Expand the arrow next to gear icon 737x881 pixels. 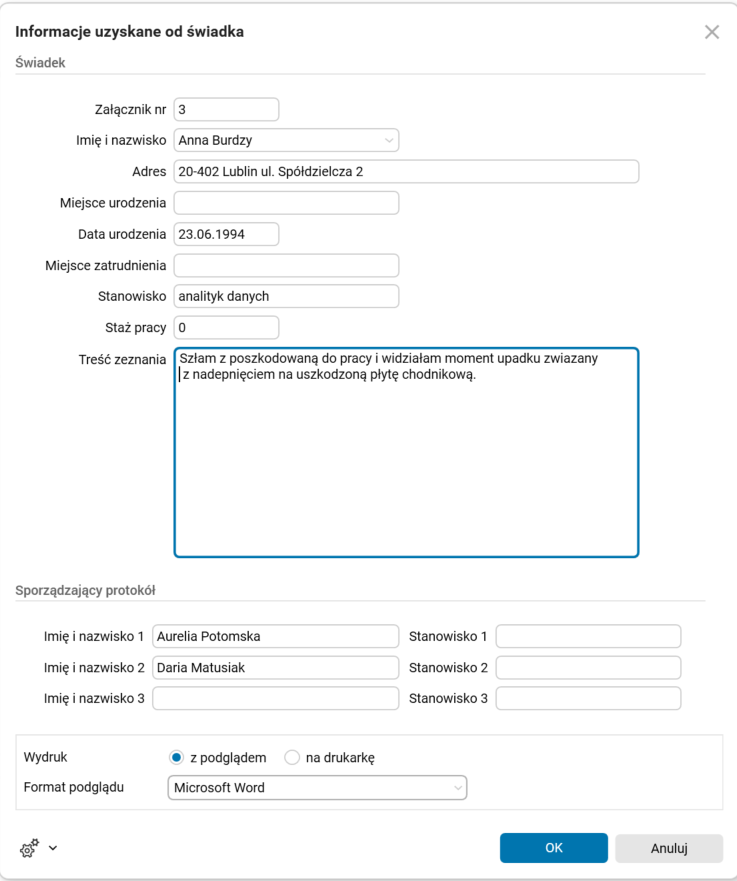coord(53,848)
